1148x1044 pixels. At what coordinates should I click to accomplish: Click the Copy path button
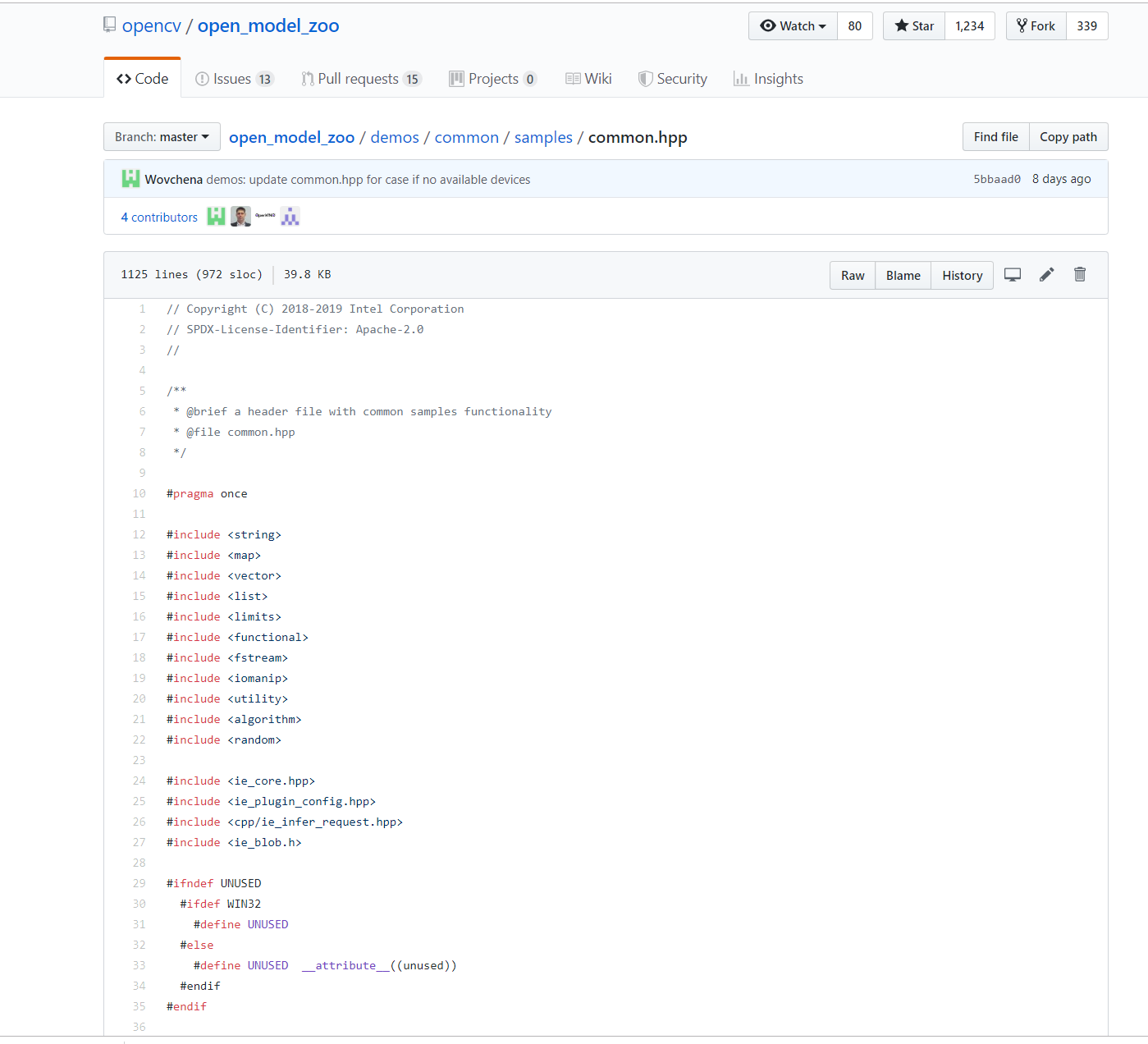coord(1068,136)
